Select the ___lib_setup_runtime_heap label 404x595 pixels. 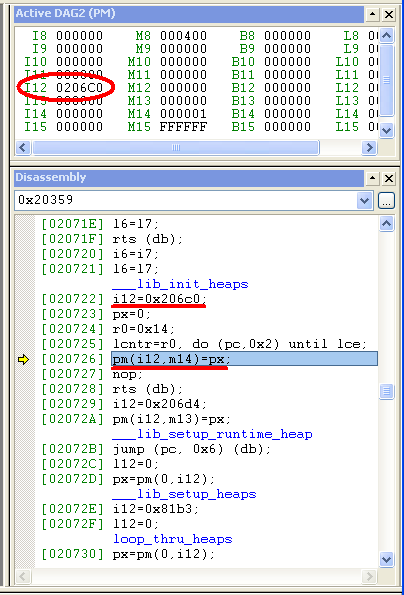point(212,434)
